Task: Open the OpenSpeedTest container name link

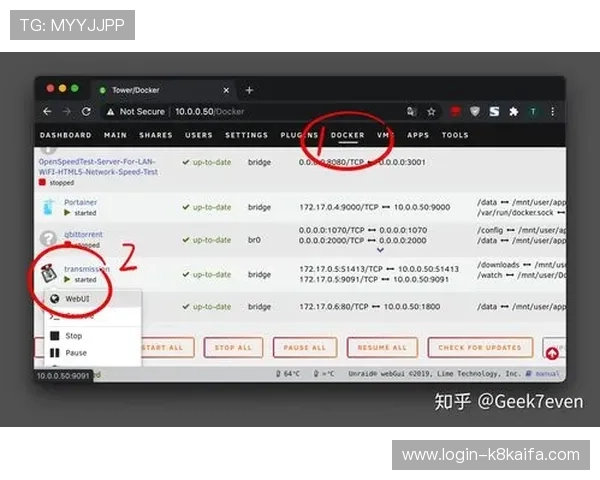Action: tap(98, 166)
